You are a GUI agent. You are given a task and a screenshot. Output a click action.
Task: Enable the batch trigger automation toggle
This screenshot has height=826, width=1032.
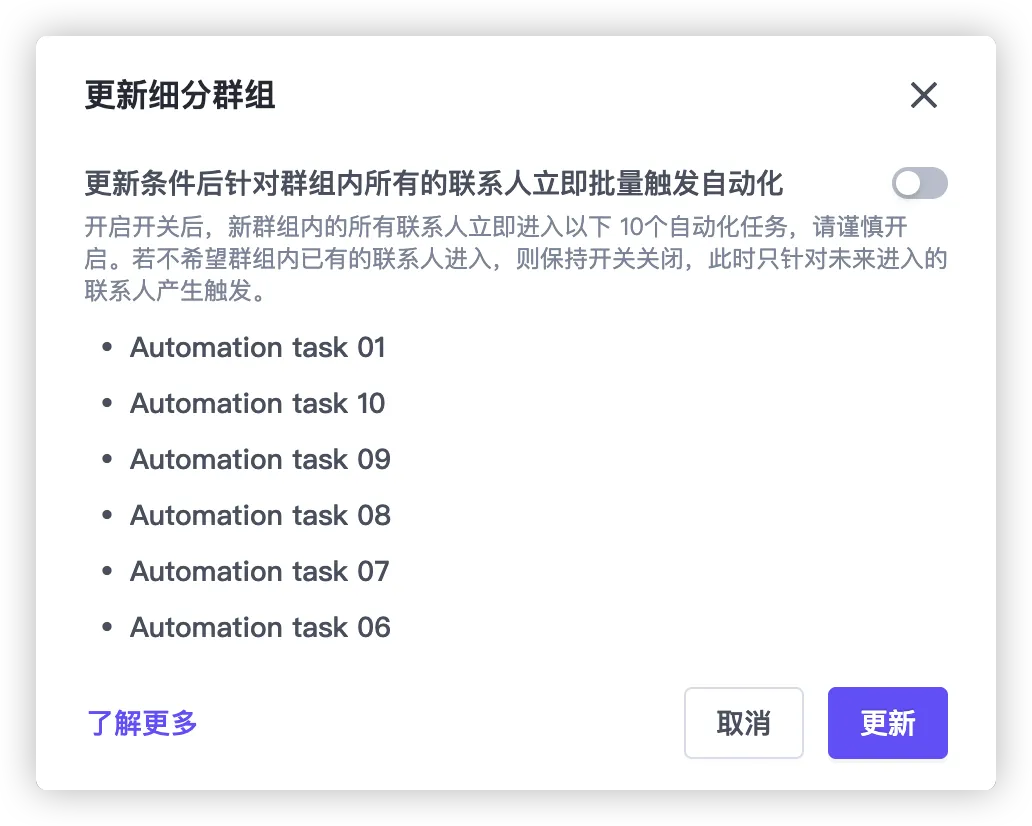click(x=919, y=184)
